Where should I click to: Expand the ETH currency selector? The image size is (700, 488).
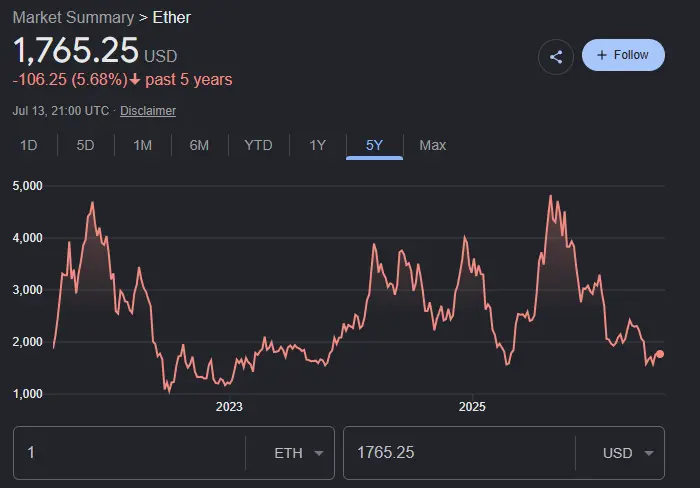(x=299, y=453)
